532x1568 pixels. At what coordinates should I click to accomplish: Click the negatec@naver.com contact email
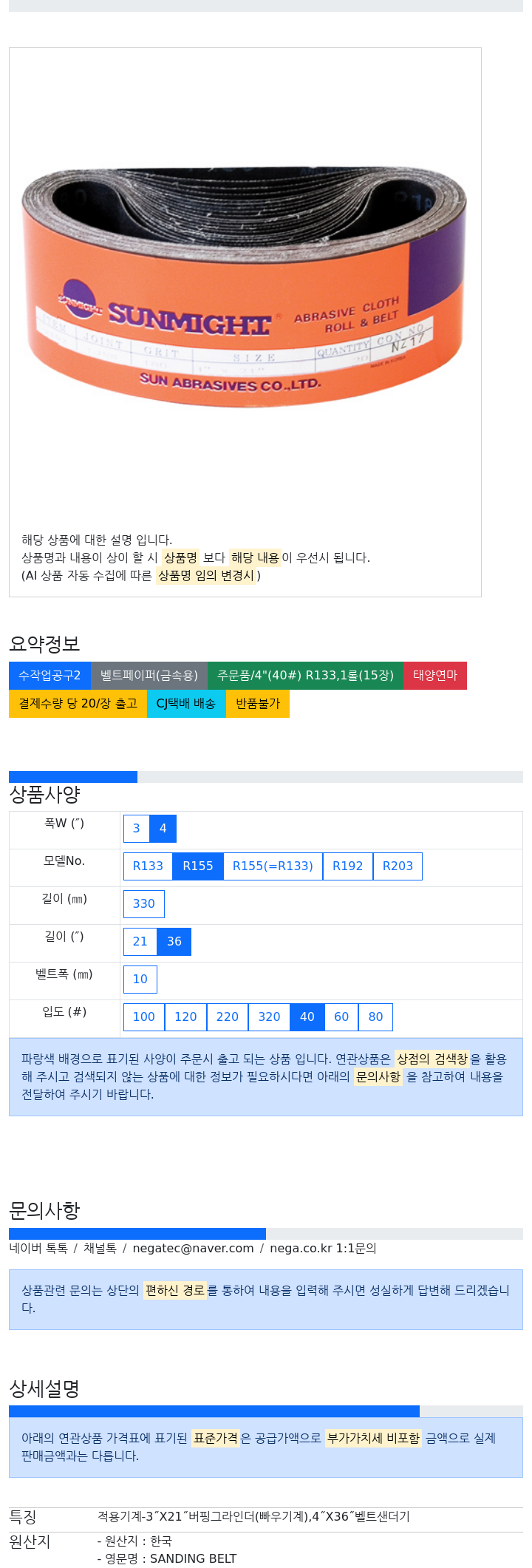tap(193, 1249)
